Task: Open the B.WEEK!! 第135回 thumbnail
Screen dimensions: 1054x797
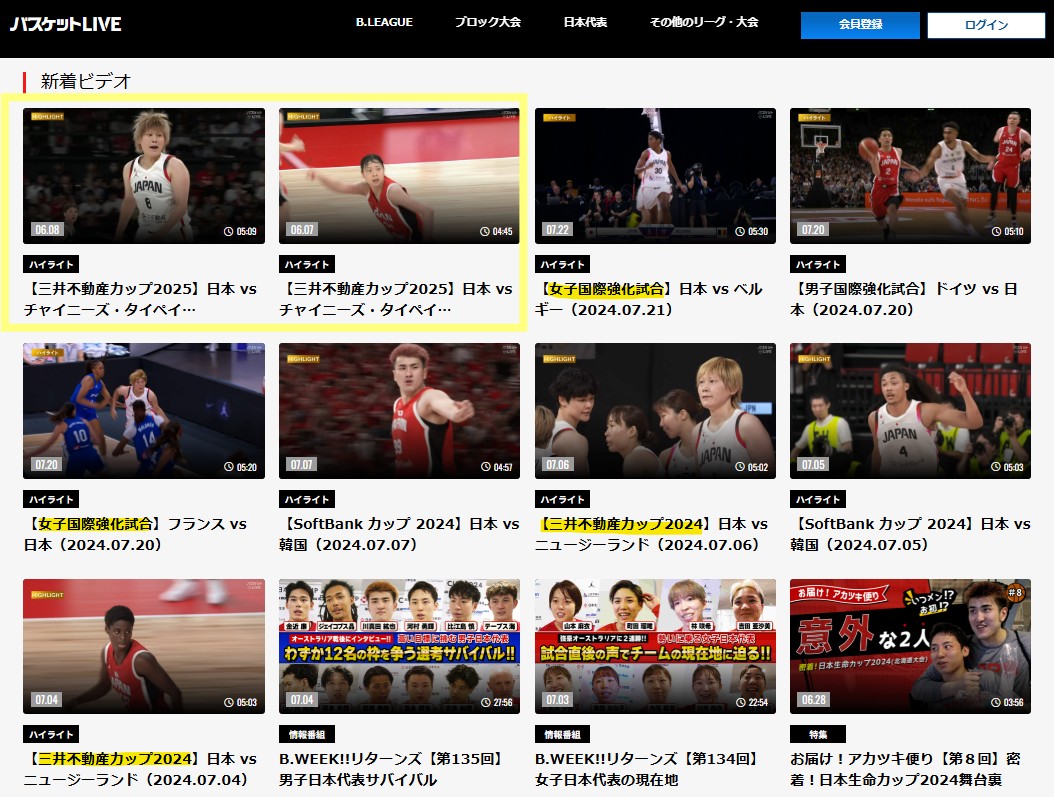Action: [x=399, y=646]
